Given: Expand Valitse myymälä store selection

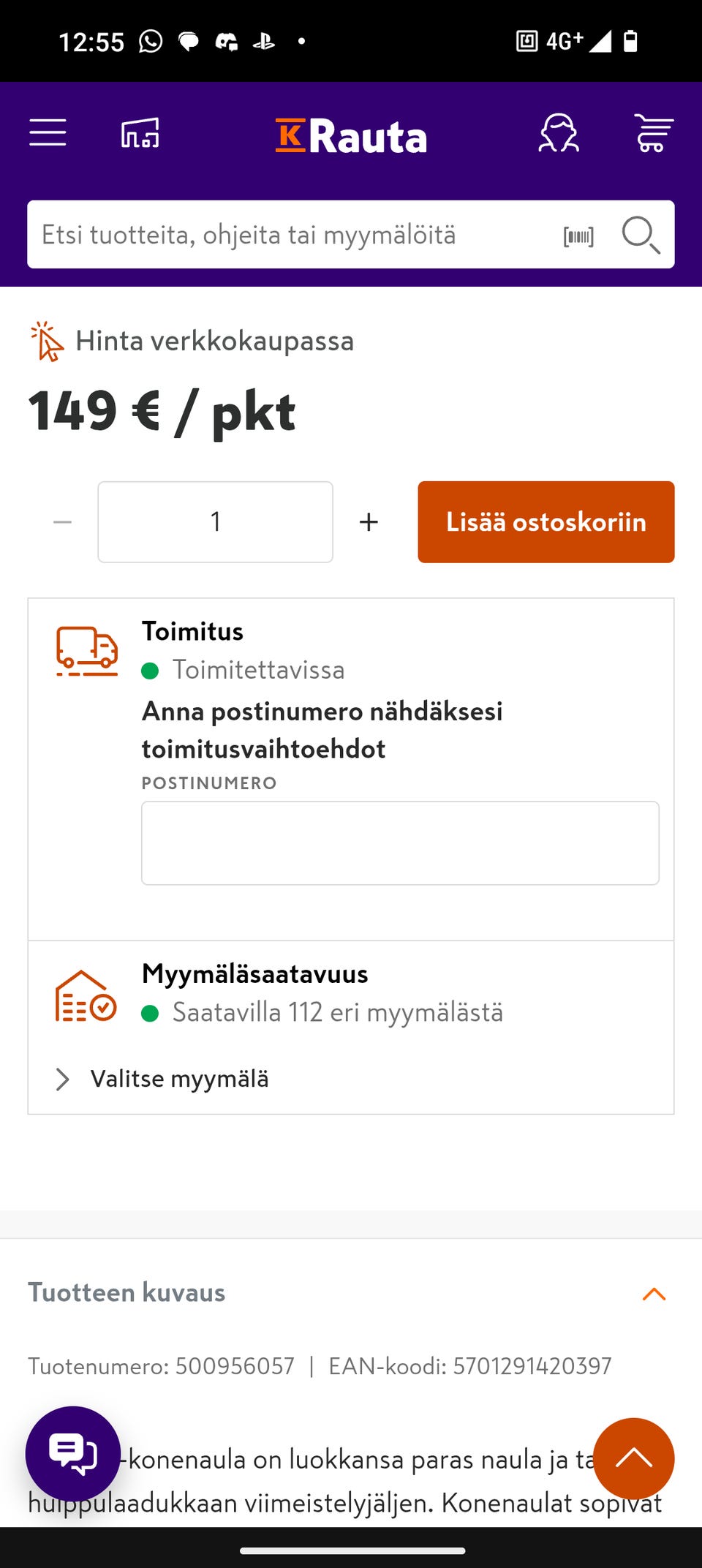Looking at the screenshot, I should click(178, 1078).
